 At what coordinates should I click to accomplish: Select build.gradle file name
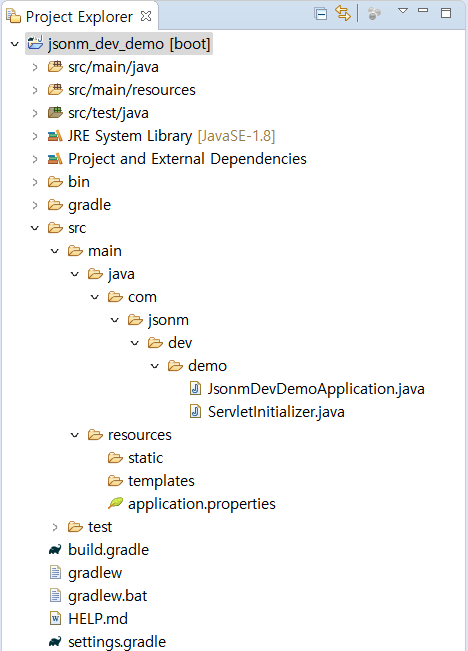coord(108,550)
